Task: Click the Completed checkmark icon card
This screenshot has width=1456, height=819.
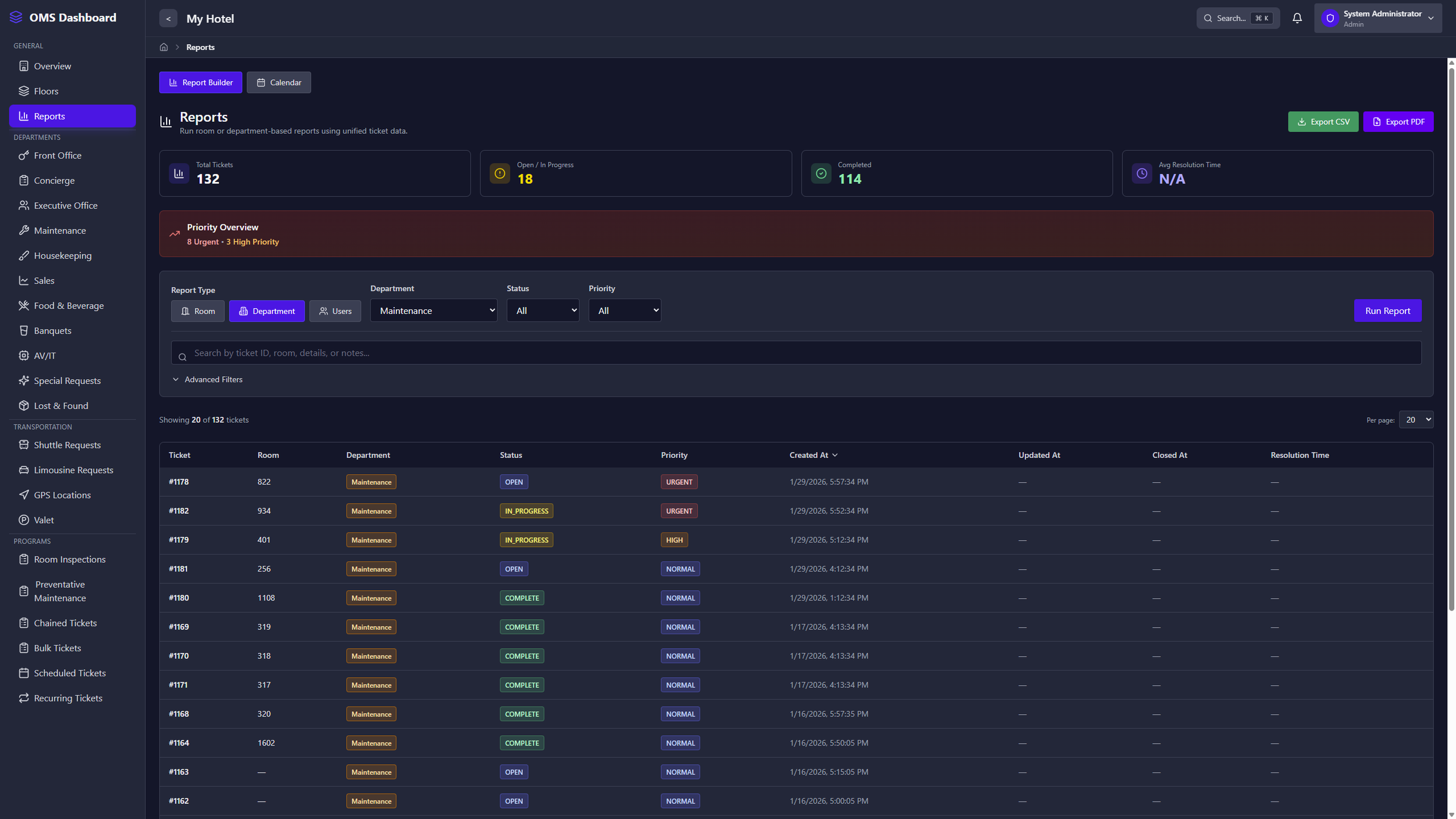Action: point(821,174)
